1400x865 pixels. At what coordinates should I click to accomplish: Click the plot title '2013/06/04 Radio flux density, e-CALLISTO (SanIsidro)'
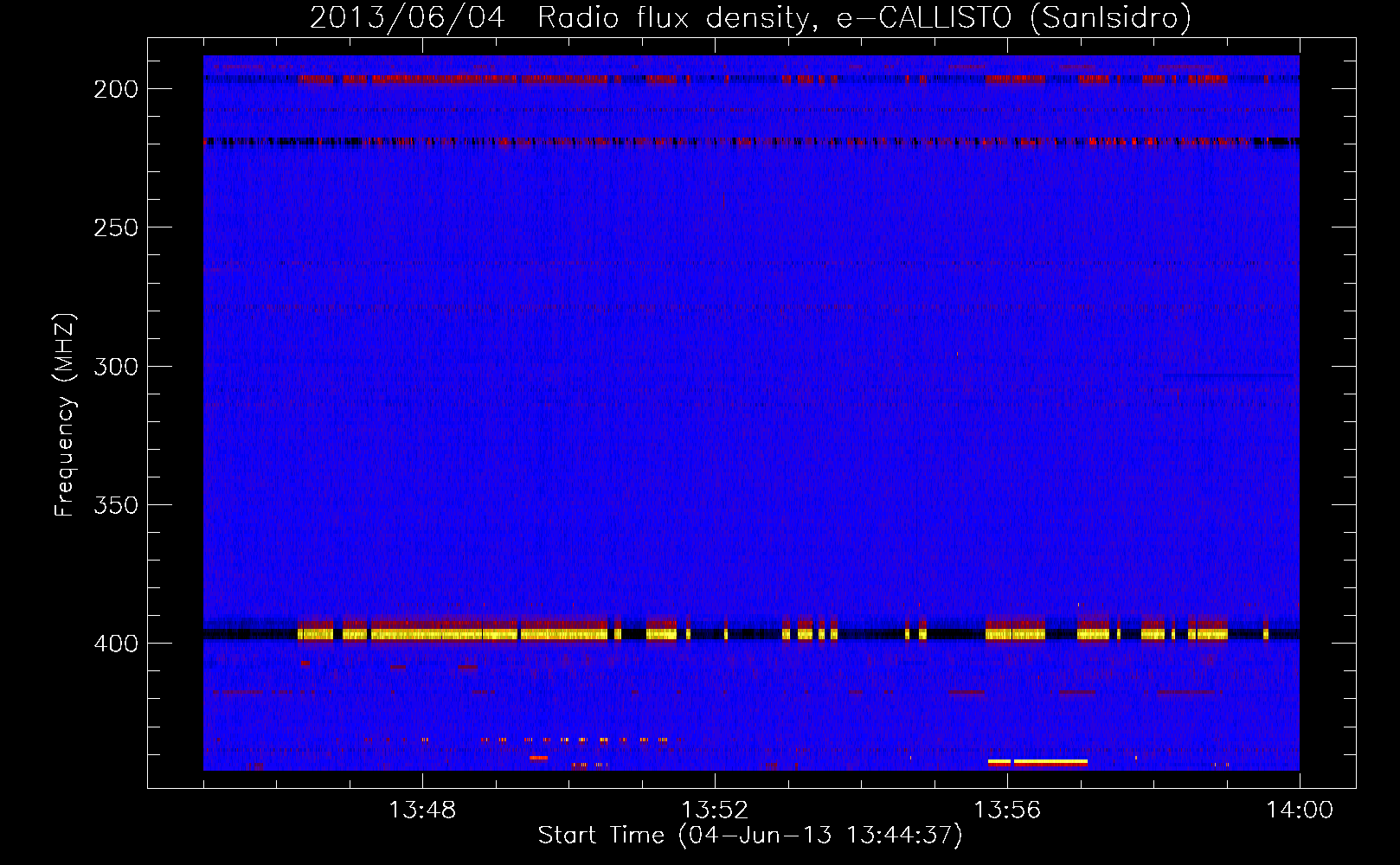pos(750,17)
